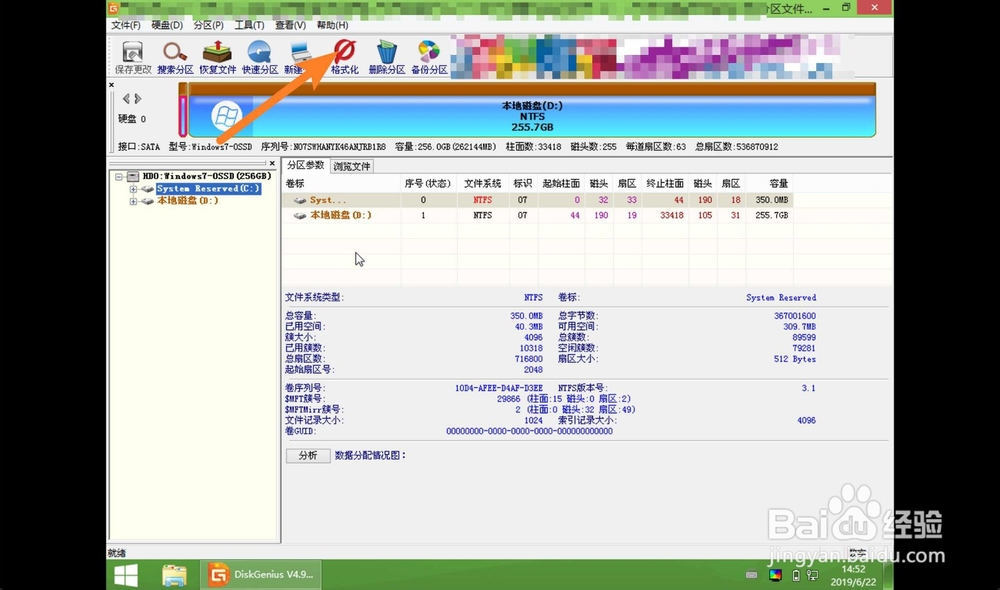Click the DiskGenius title bar app icon

point(113,8)
